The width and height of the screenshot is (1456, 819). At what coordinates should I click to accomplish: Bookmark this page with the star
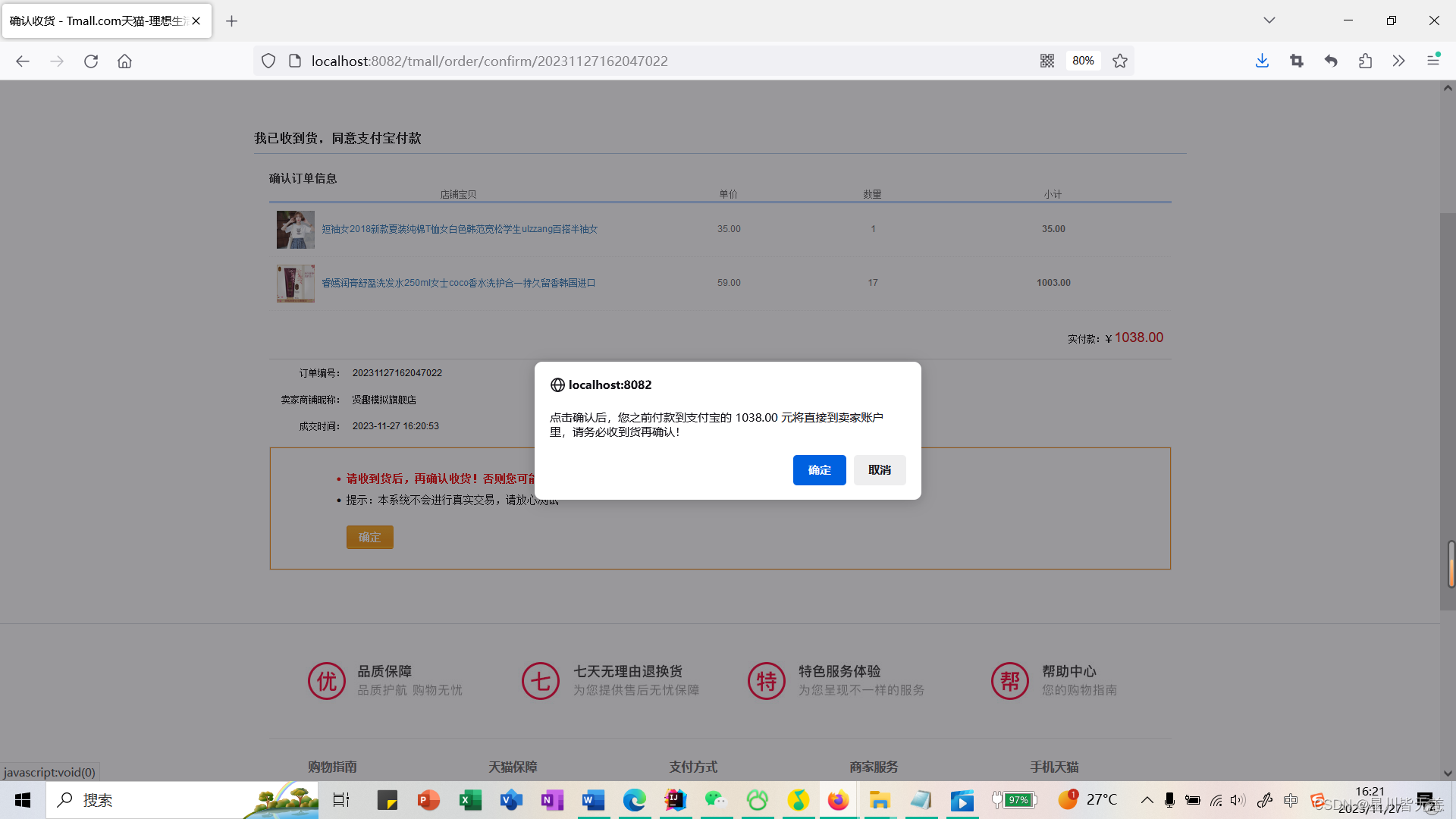pos(1120,61)
